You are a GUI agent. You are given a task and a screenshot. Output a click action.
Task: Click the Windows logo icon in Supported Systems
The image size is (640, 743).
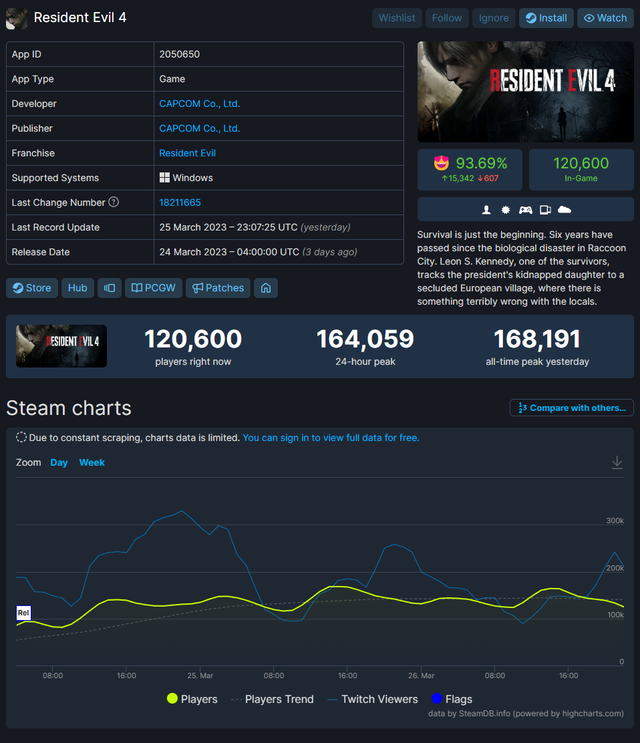coord(164,178)
